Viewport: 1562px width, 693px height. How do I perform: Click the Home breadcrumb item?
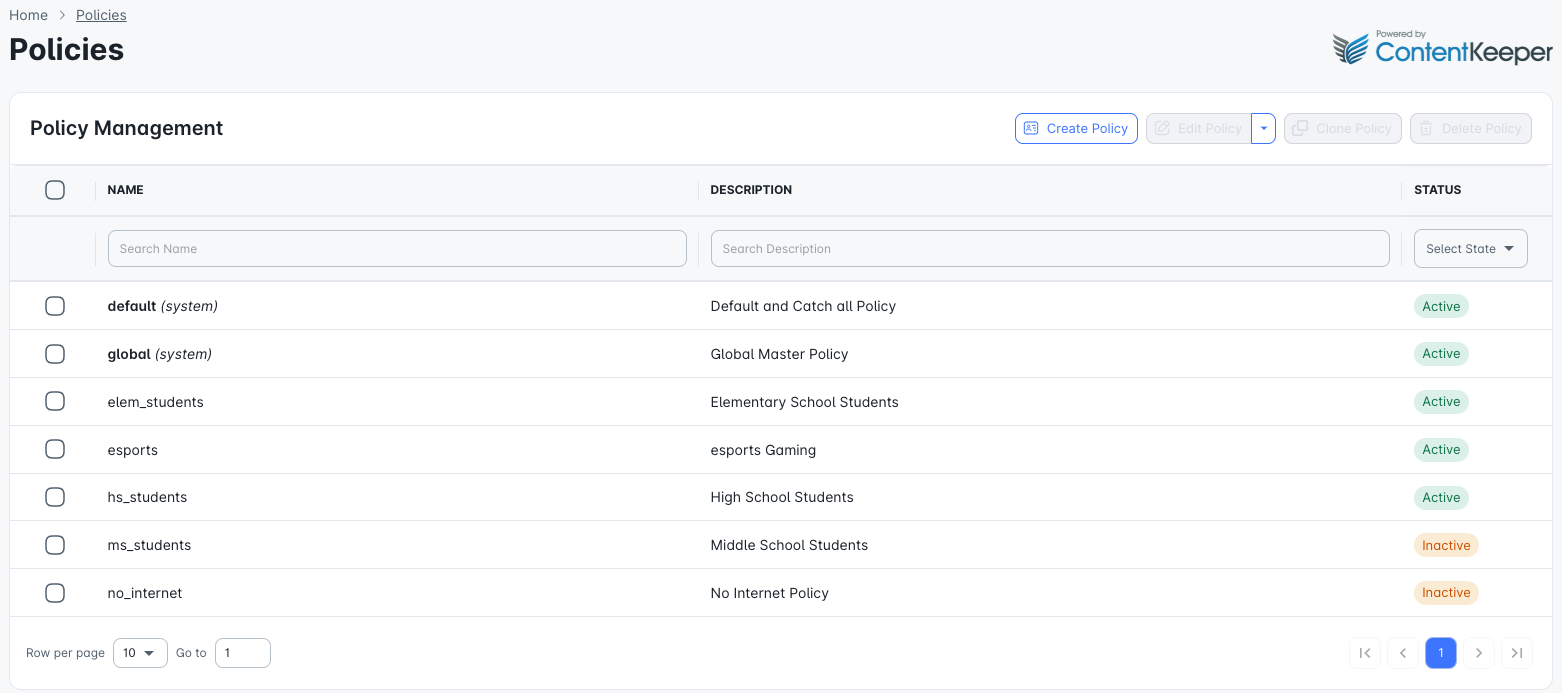[x=28, y=15]
